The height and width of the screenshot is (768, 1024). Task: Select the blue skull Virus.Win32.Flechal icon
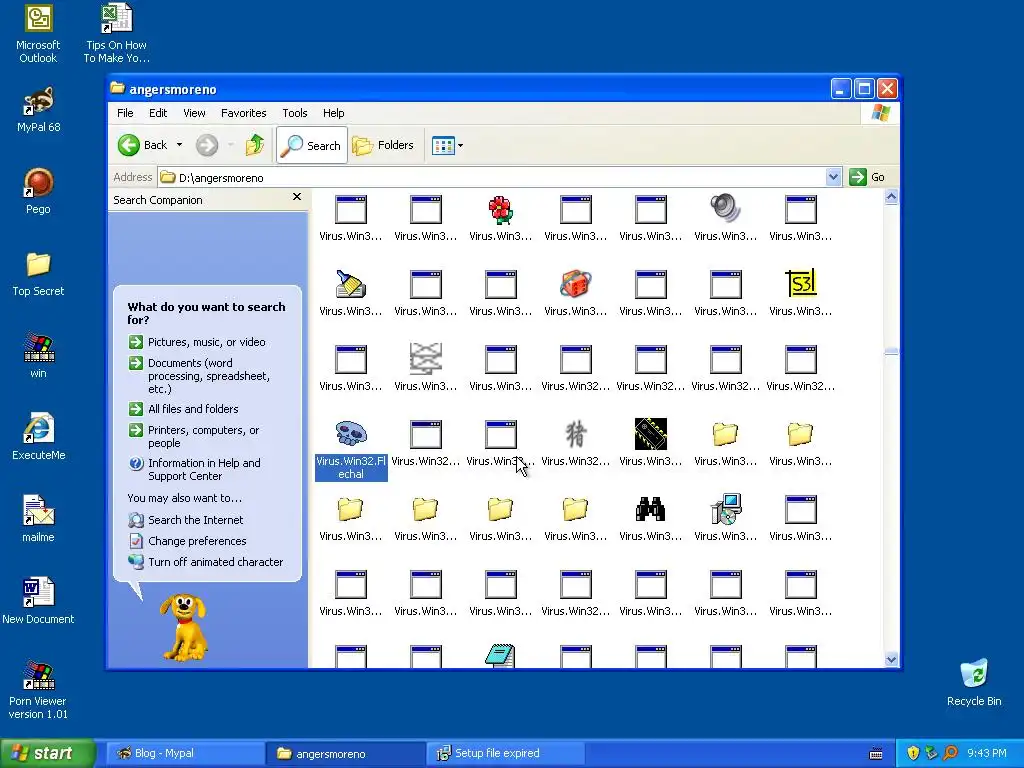click(x=351, y=434)
